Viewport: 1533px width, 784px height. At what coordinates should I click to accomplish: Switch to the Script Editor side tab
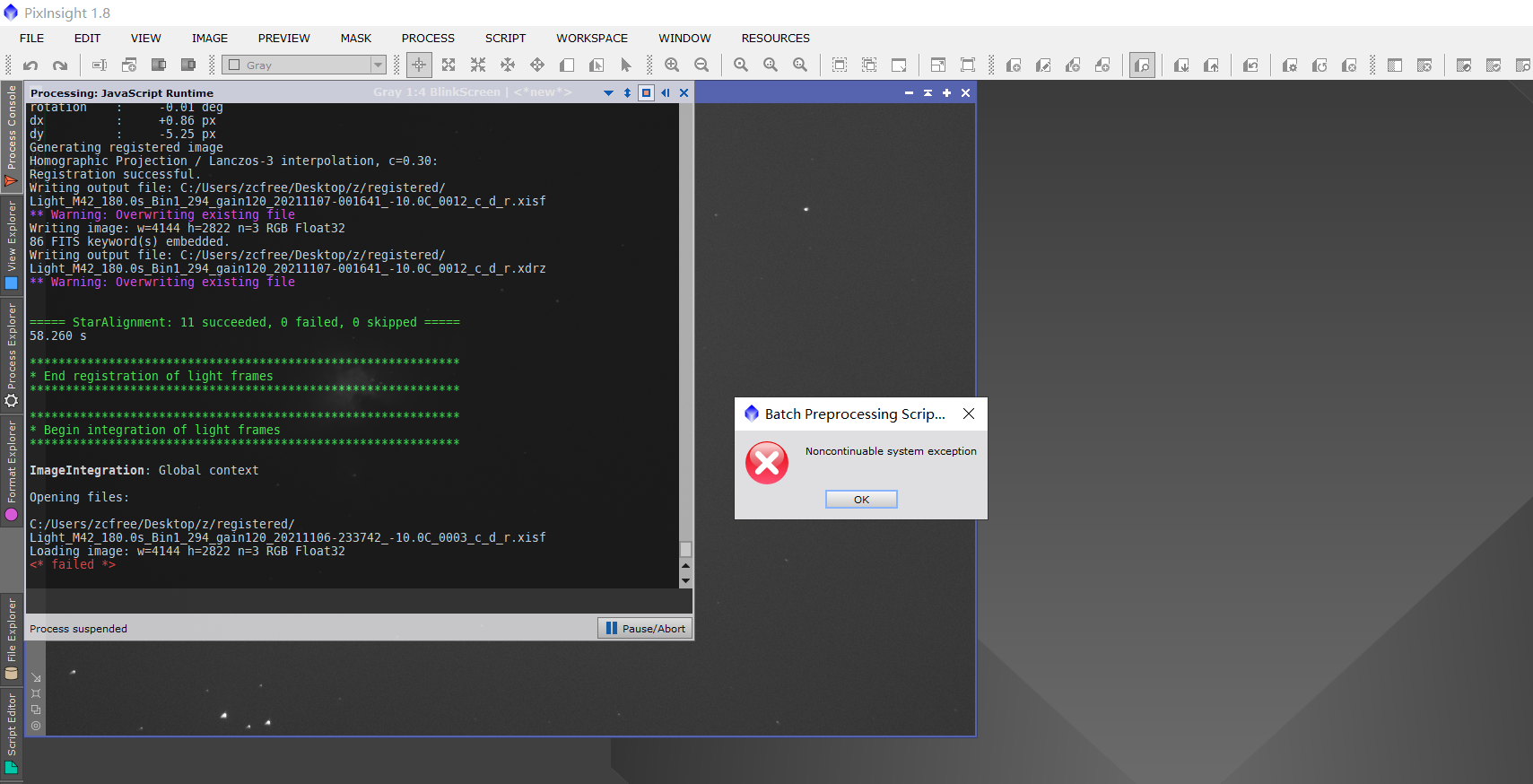12,733
